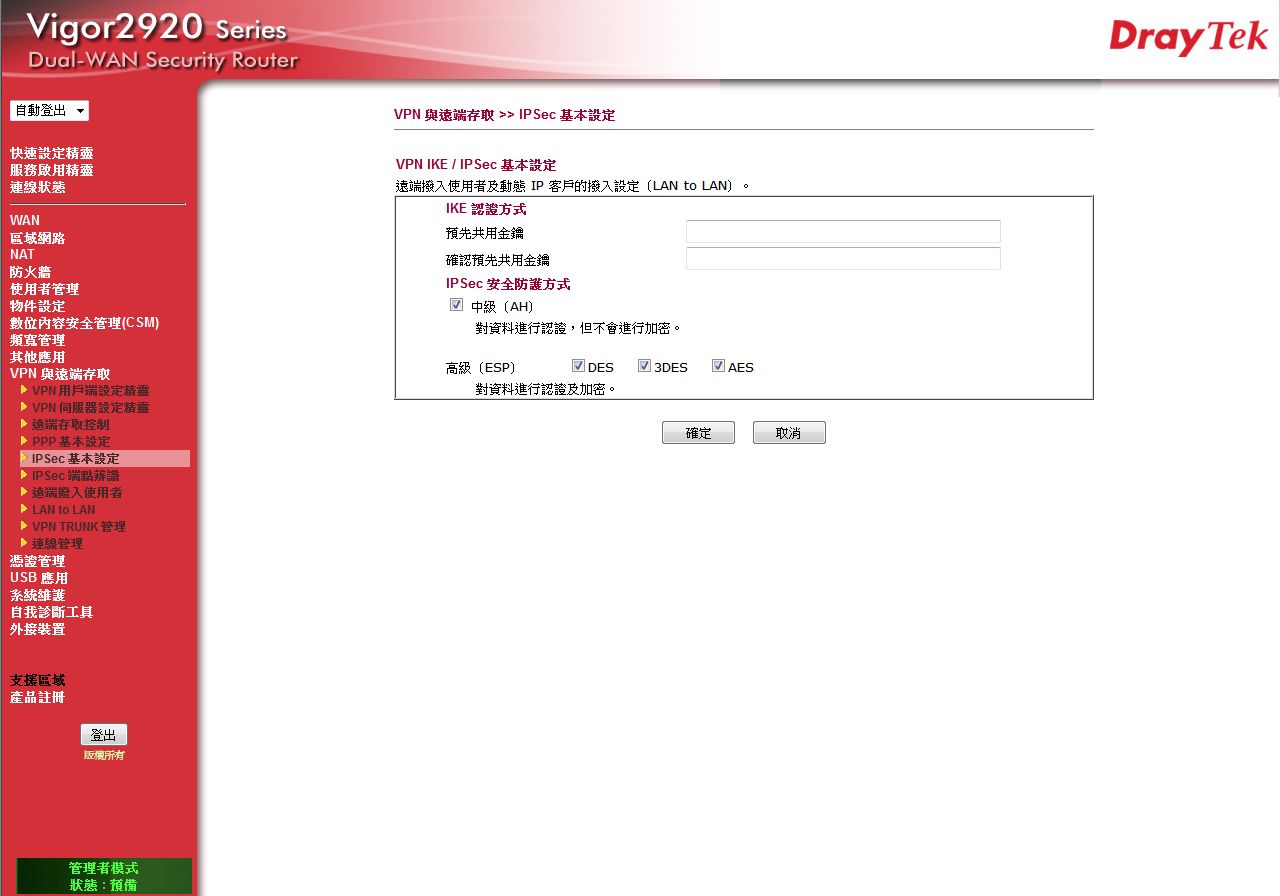The width and height of the screenshot is (1280, 896).
Task: Click arrow icon beside VPN TRUNK 管理
Action: tap(24, 526)
